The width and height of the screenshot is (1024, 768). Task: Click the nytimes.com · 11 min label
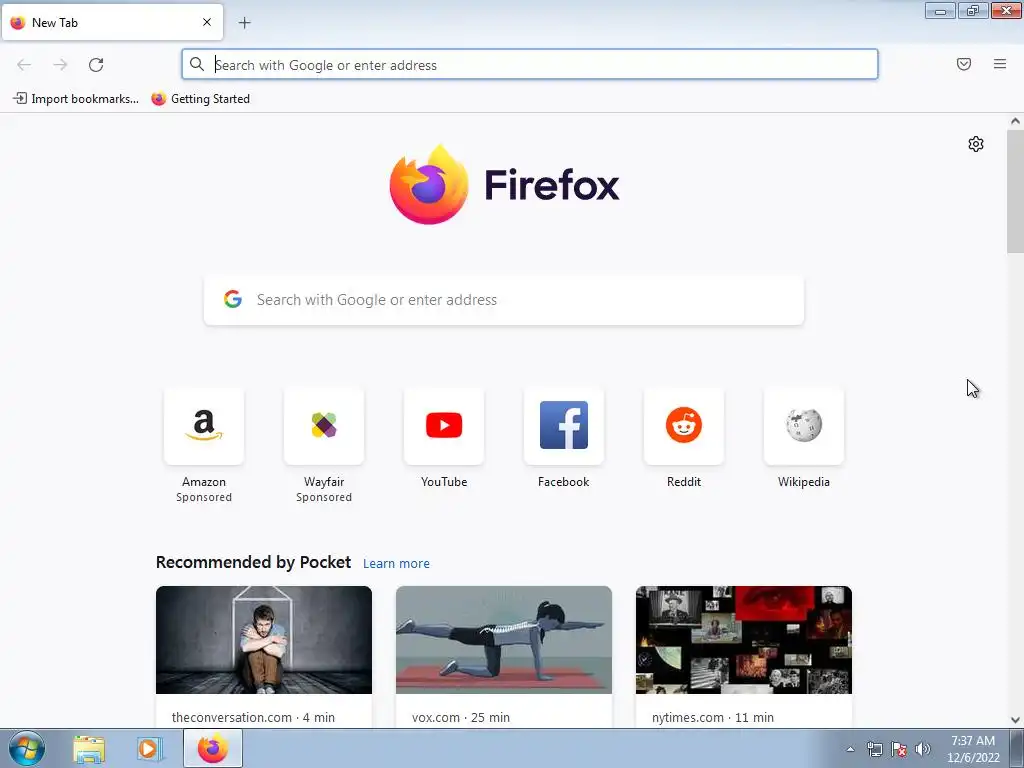click(x=712, y=717)
